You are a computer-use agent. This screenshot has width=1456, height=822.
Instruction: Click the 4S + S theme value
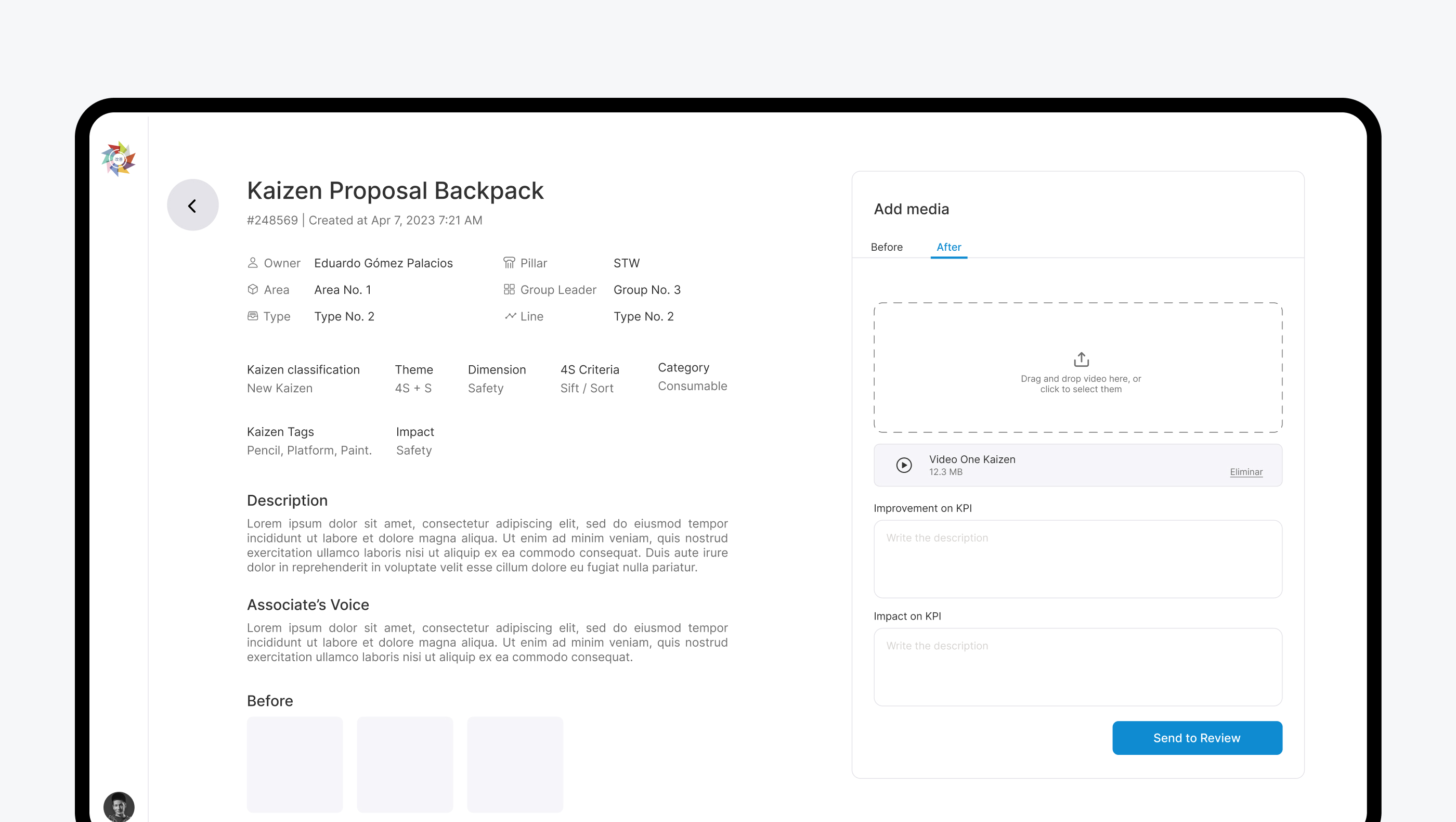click(x=413, y=389)
